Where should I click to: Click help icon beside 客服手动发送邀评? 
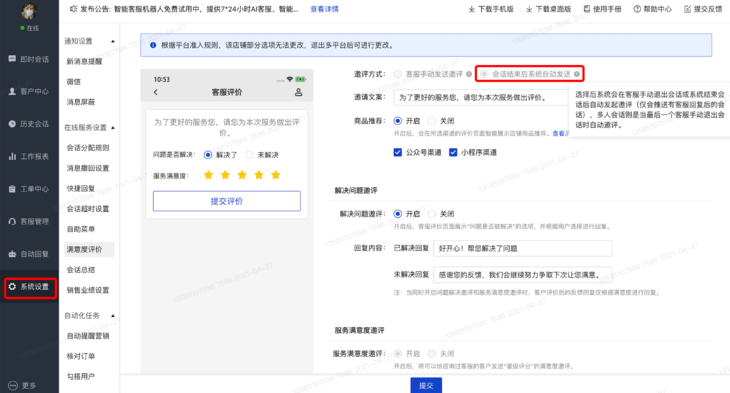point(469,74)
